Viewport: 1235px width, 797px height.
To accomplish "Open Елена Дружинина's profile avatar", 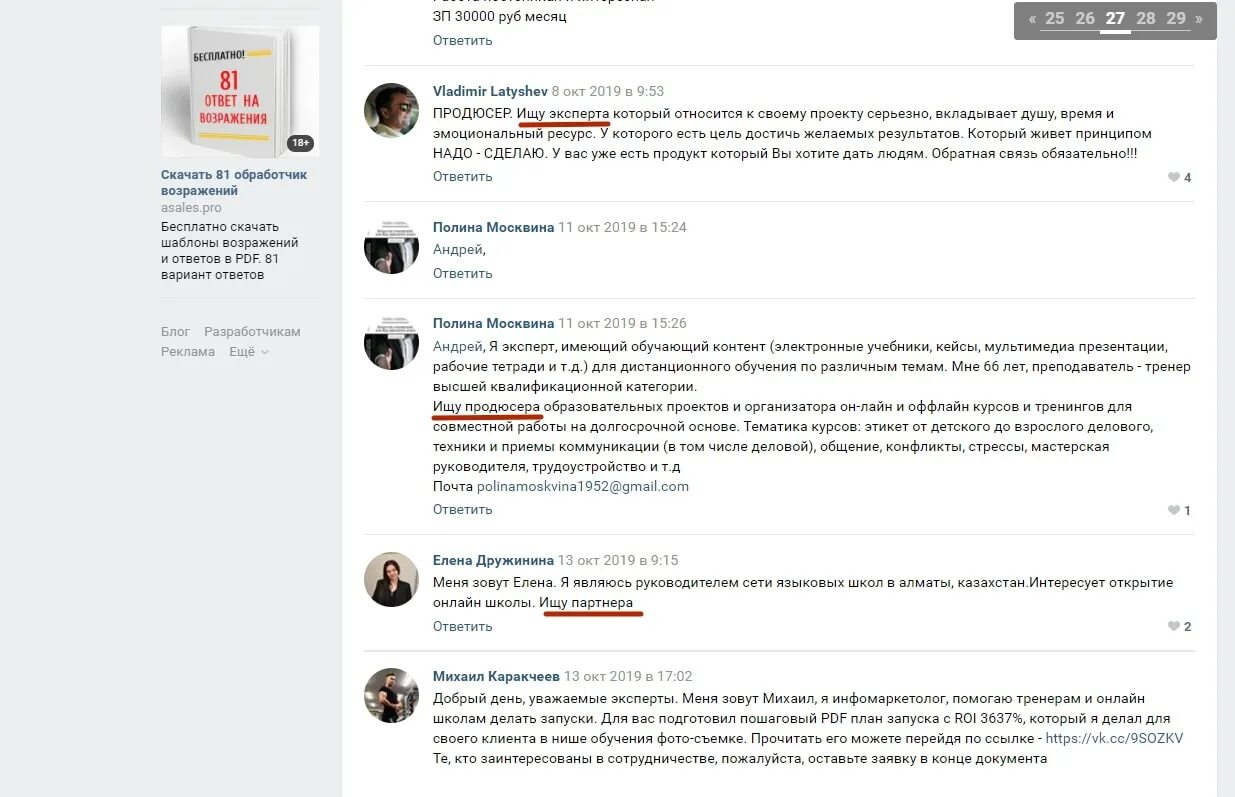I will tap(391, 579).
